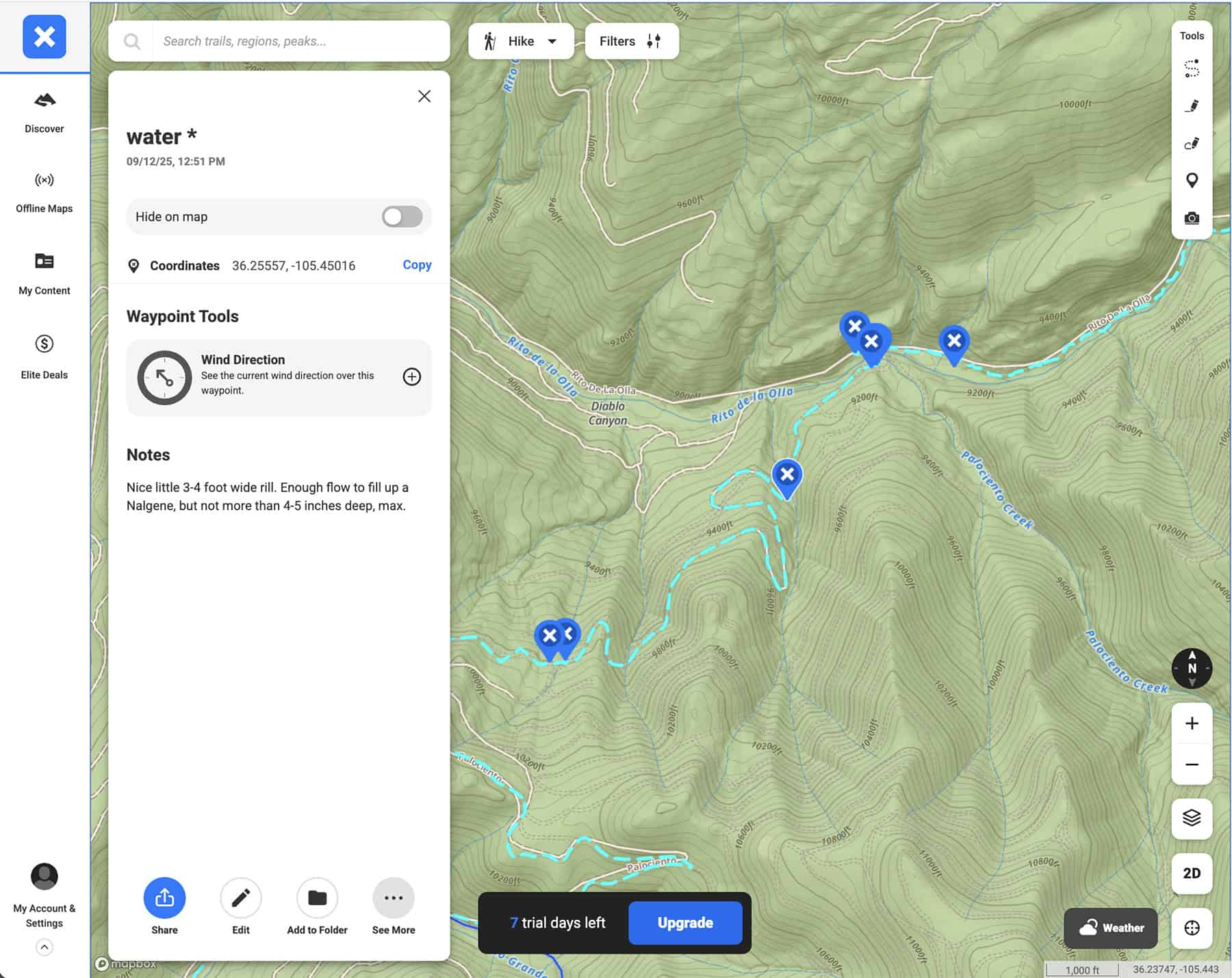Switch map view with 2D toggle
Screen dimensions: 1232x978
(x=1192, y=873)
